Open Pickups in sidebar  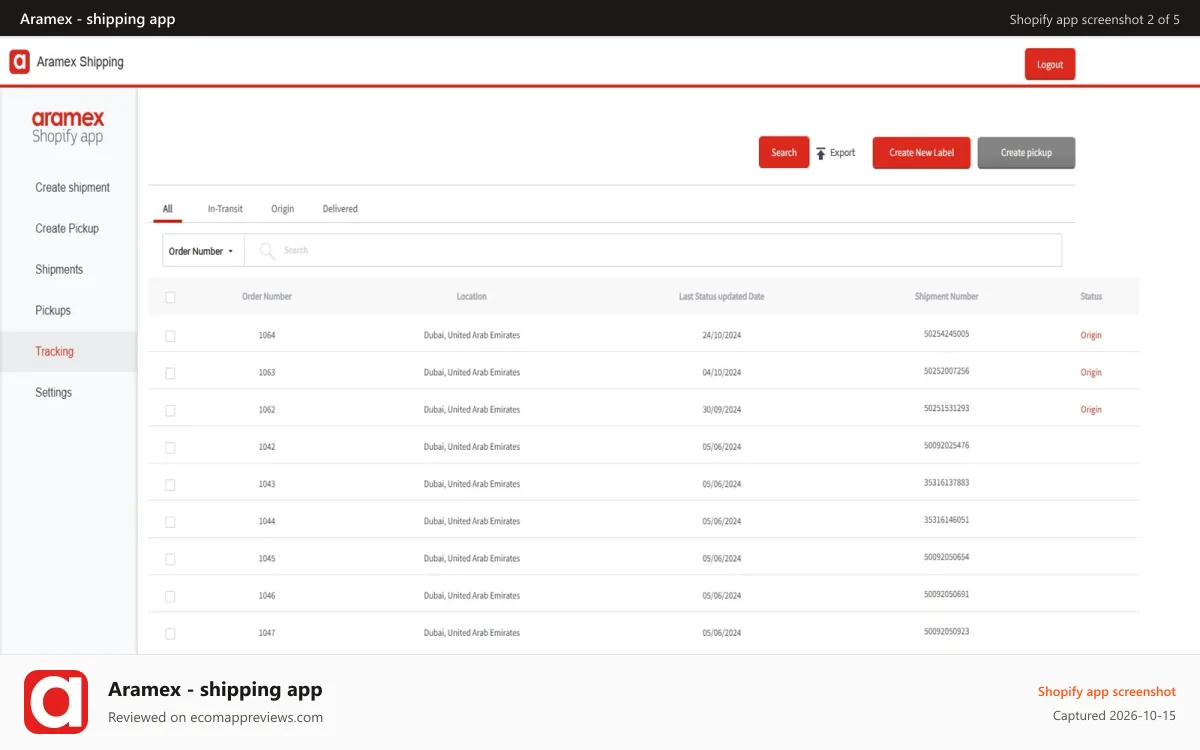[53, 310]
